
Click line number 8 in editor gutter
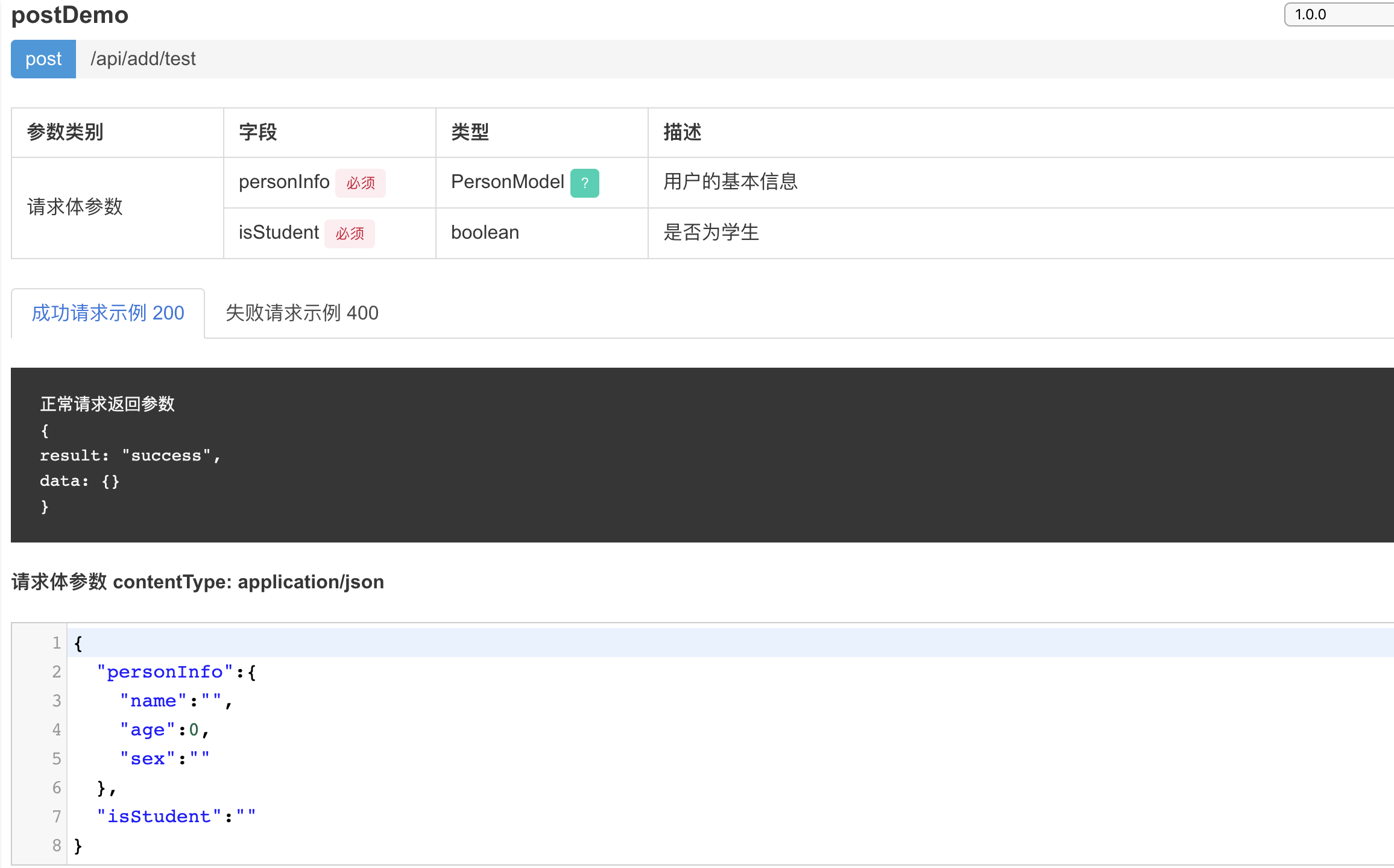[56, 846]
